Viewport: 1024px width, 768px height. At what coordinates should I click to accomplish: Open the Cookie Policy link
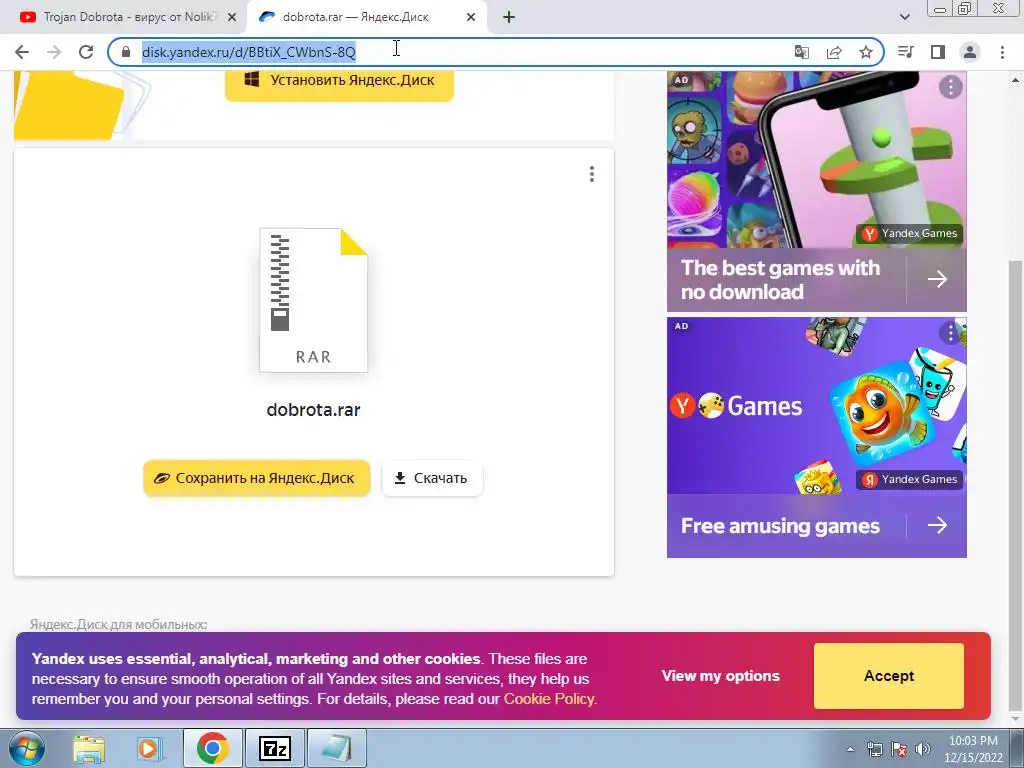click(549, 699)
